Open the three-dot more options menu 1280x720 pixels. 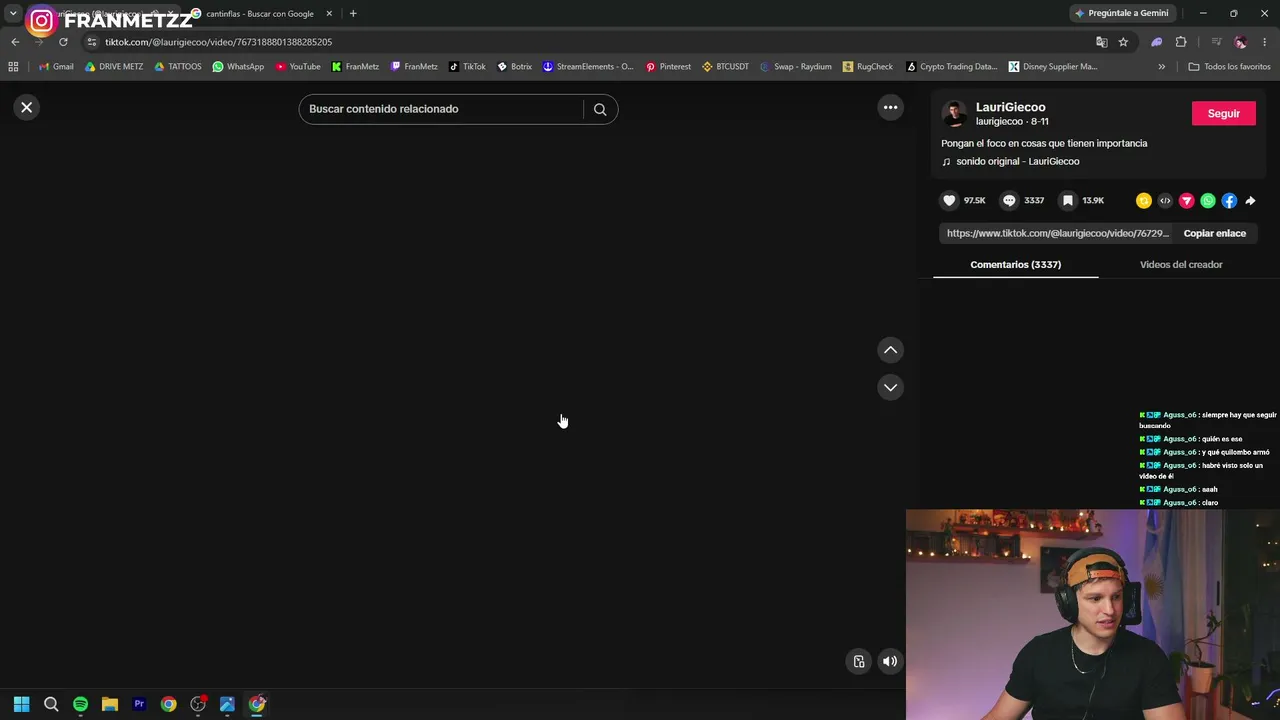[x=890, y=107]
